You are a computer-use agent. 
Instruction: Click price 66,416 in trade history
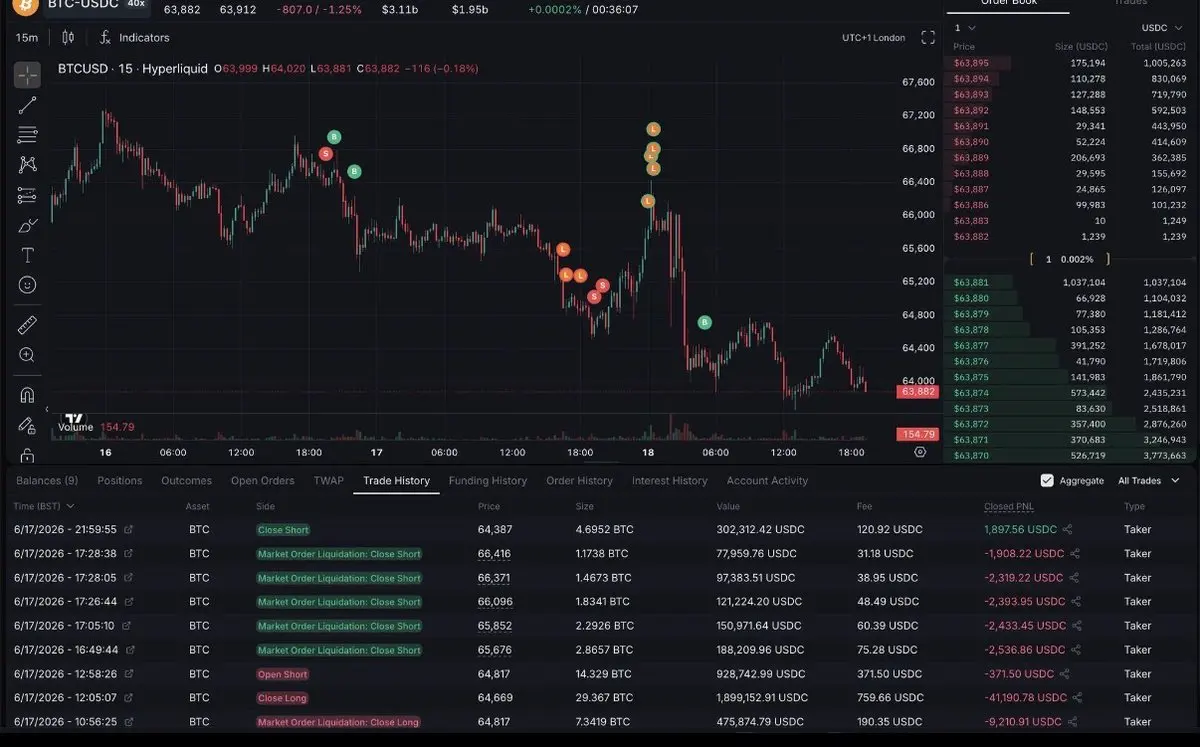click(x=494, y=554)
